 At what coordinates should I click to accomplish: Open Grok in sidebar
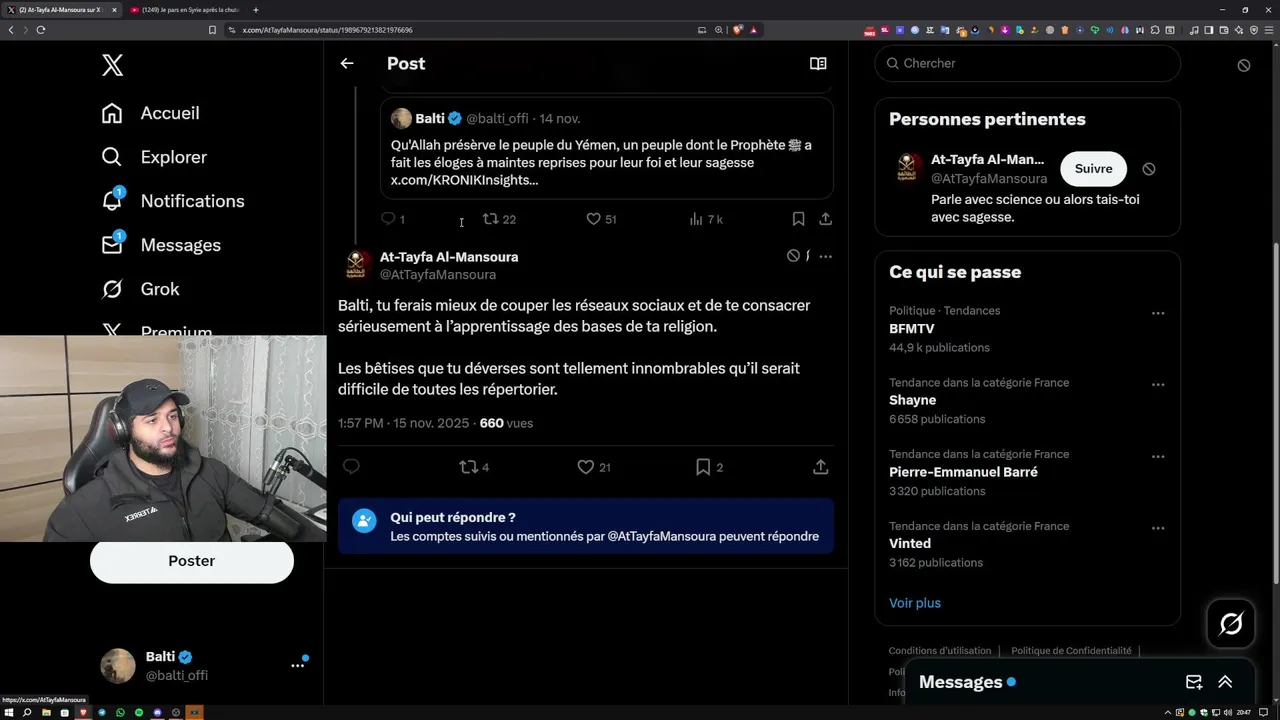tap(141, 289)
